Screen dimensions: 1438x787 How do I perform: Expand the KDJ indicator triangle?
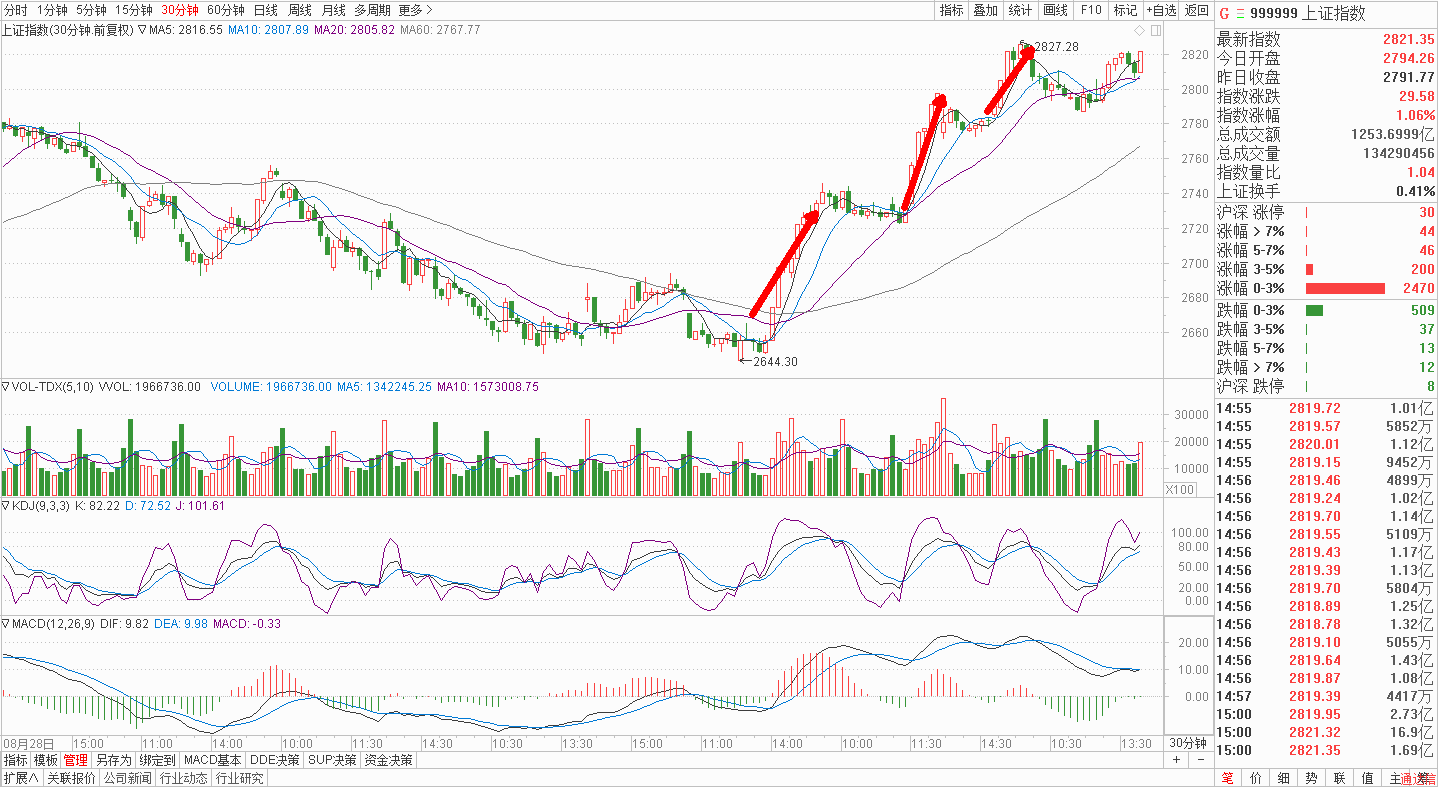5,506
